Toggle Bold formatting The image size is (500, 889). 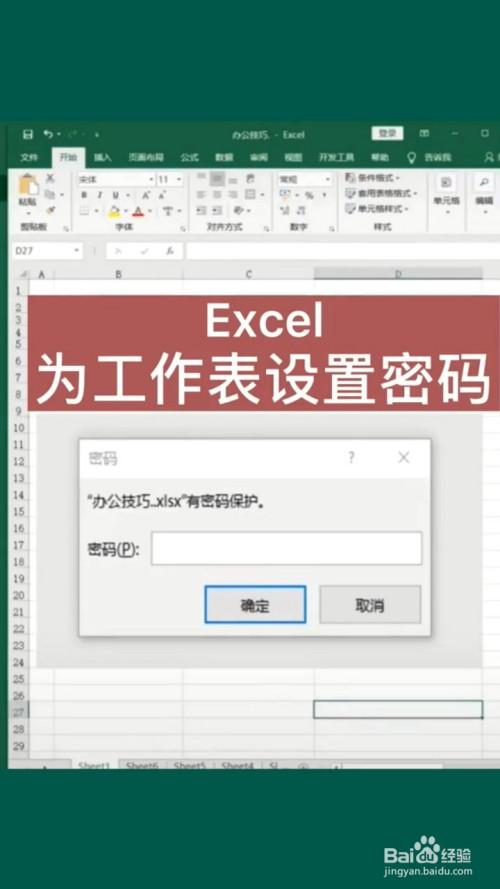click(x=84, y=195)
